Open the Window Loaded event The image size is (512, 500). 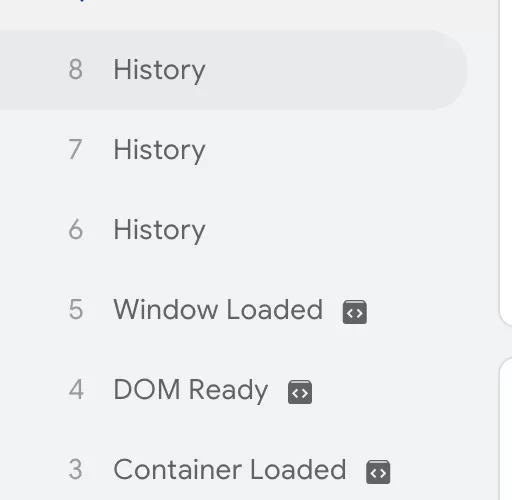(x=218, y=309)
